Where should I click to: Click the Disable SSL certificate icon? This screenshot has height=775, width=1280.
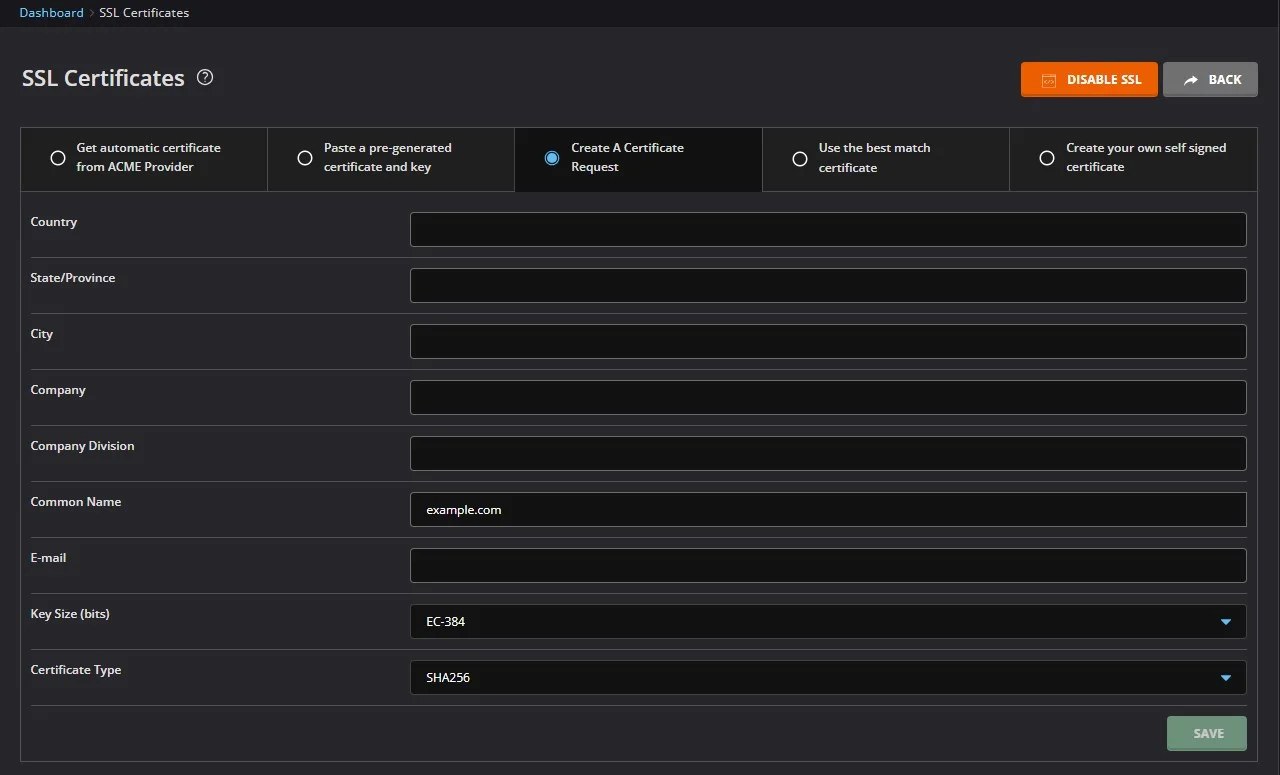1049,80
